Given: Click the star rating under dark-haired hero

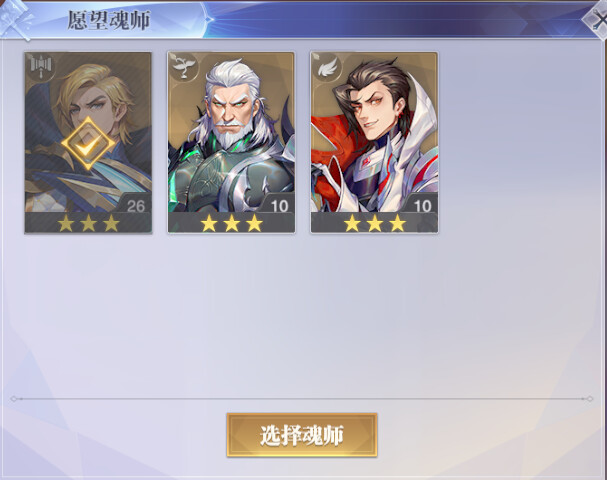Looking at the screenshot, I should 375,223.
